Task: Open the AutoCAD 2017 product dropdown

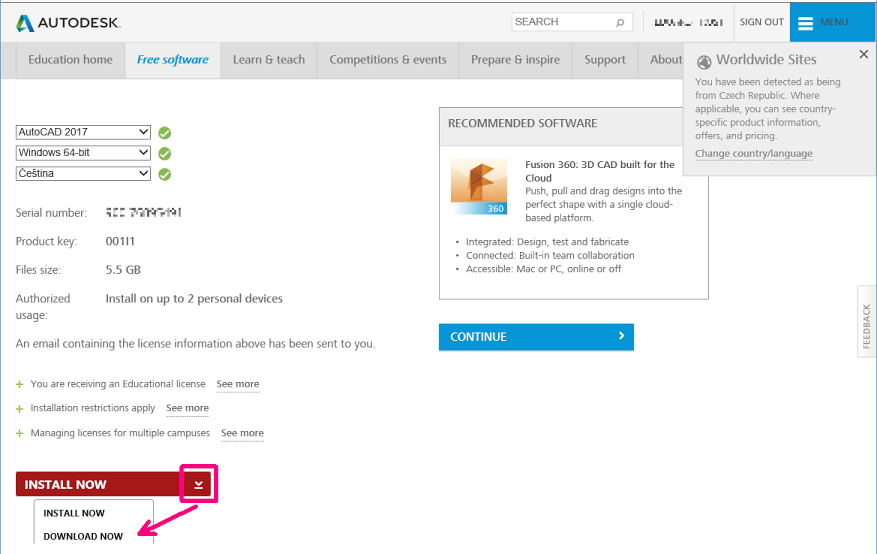Action: coord(83,132)
